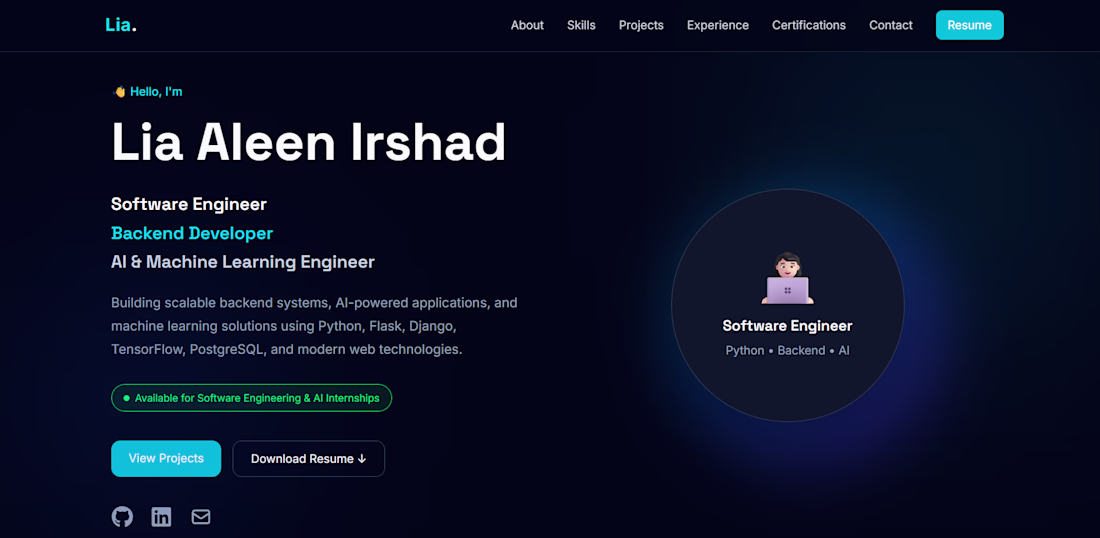1100x538 pixels.
Task: Click the laptop developer avatar emoji
Action: tap(787, 278)
